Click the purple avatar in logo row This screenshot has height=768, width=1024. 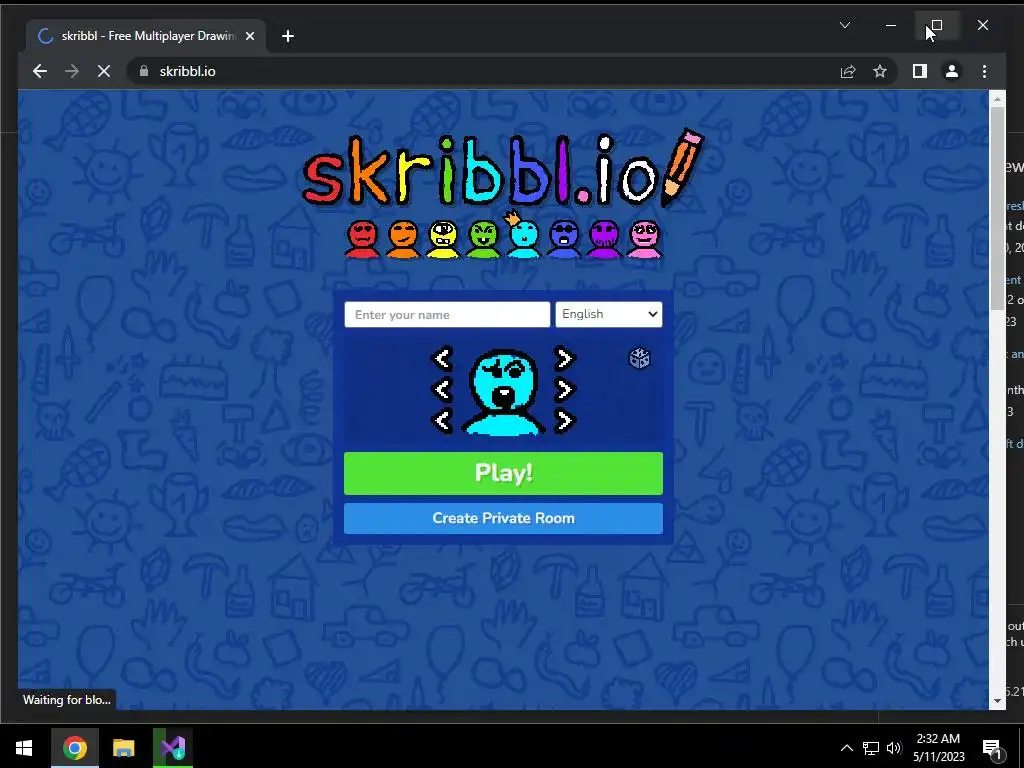coord(604,238)
